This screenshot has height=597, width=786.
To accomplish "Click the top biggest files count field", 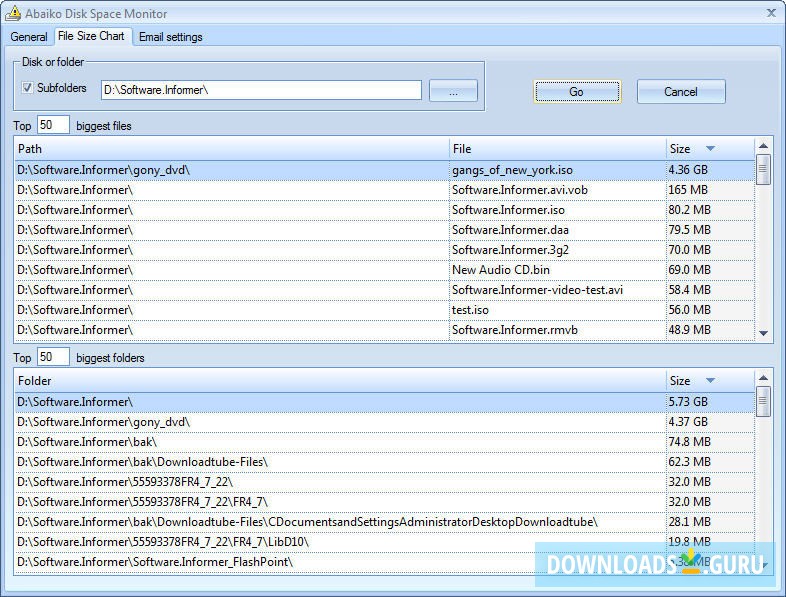I will tap(53, 126).
